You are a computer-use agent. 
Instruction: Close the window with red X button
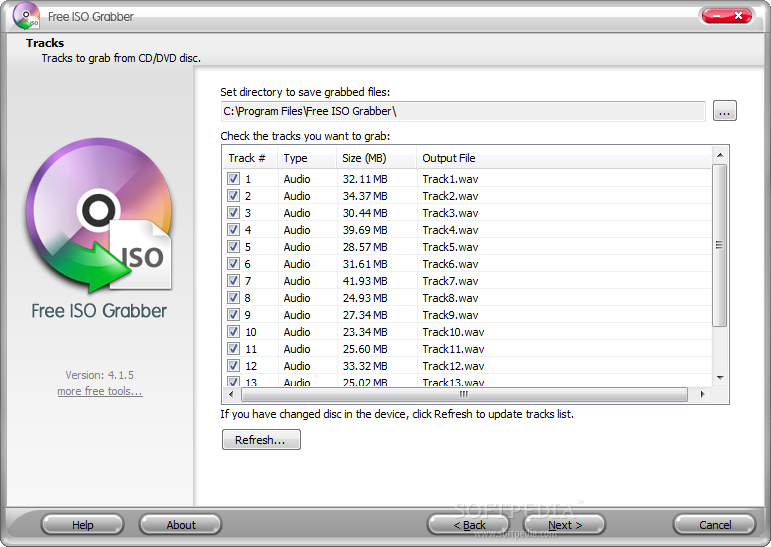click(738, 16)
